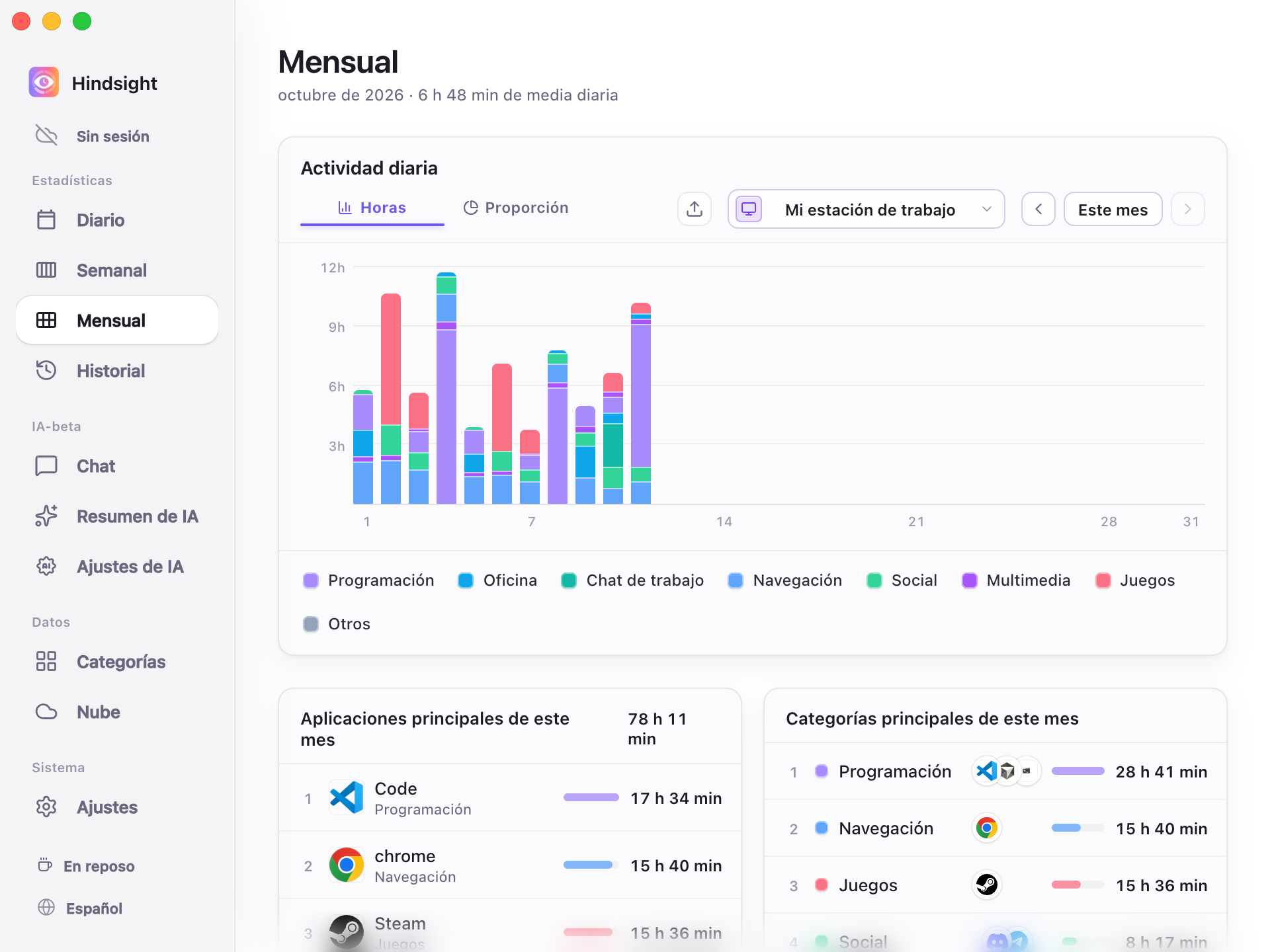Click the chrome app icon

click(347, 865)
